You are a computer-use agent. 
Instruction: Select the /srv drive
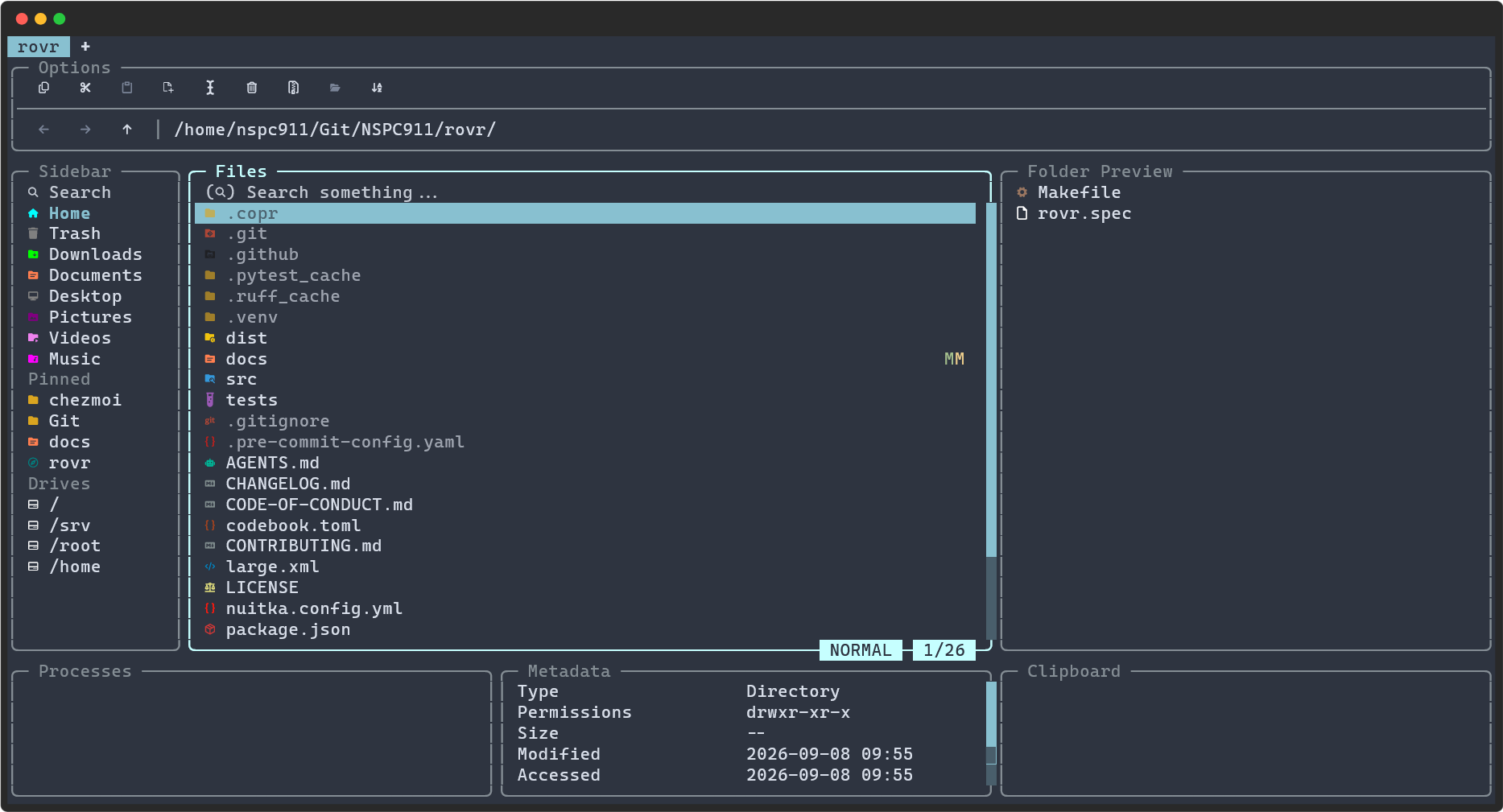pyautogui.click(x=97, y=526)
